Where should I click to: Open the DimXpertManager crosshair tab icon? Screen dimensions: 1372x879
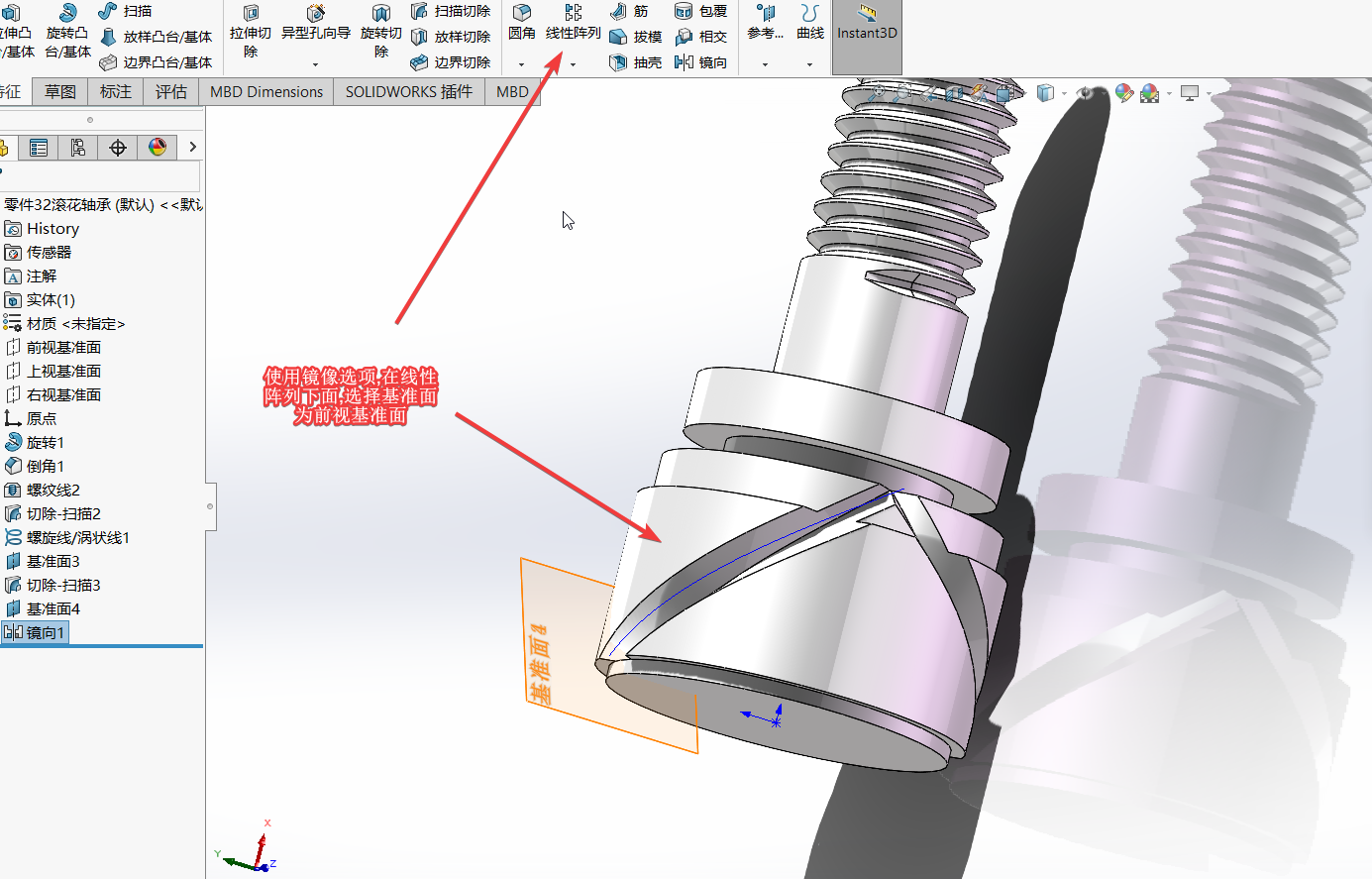118,148
